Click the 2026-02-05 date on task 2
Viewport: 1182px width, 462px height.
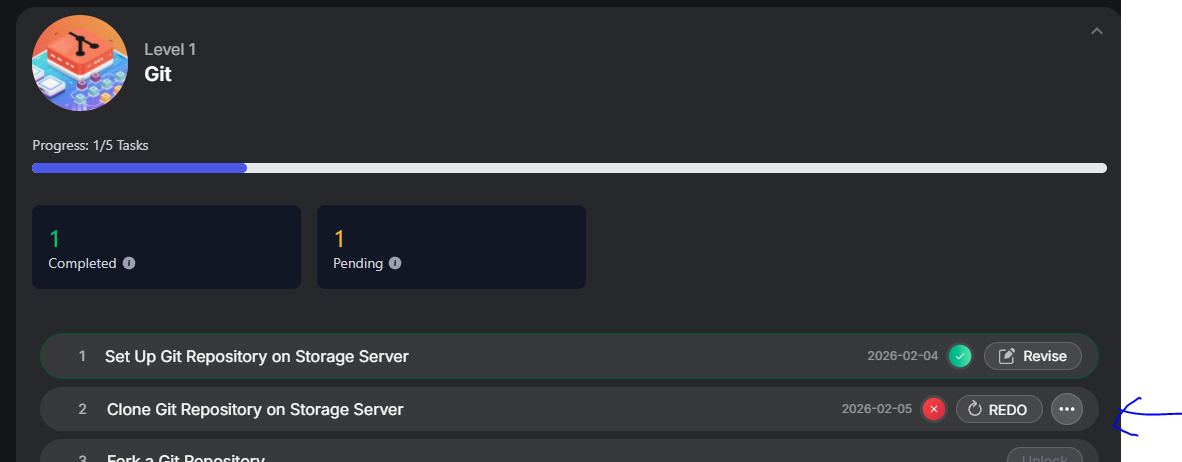coord(877,409)
